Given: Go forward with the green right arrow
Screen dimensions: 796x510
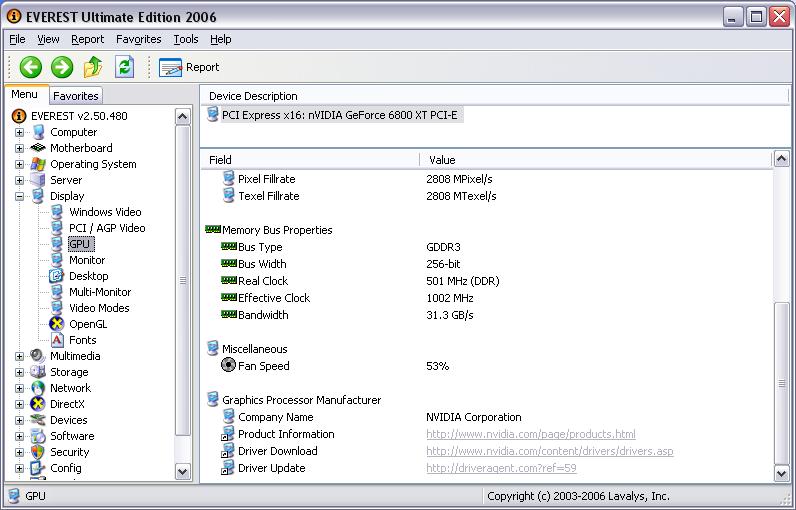Looking at the screenshot, I should pyautogui.click(x=62, y=67).
